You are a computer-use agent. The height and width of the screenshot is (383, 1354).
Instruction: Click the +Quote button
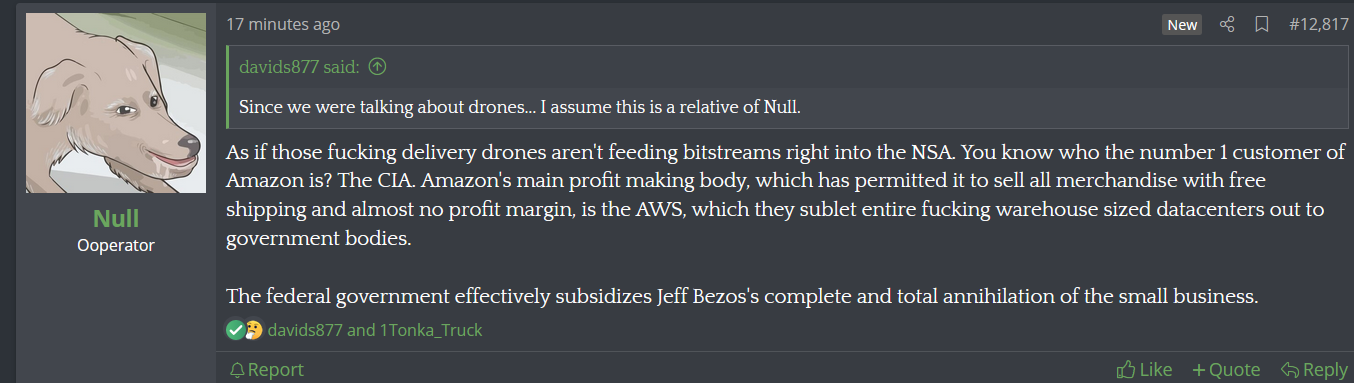click(1226, 369)
